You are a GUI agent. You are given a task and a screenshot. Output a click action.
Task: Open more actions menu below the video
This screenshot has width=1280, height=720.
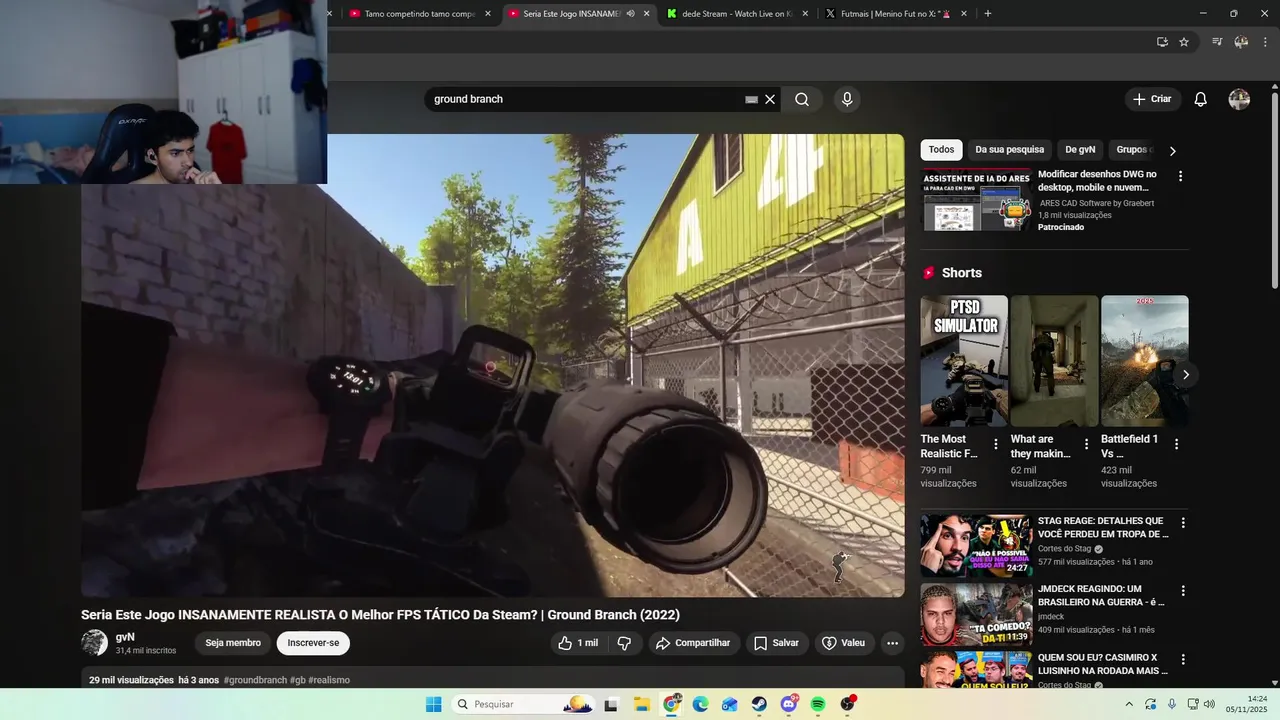pyautogui.click(x=892, y=643)
